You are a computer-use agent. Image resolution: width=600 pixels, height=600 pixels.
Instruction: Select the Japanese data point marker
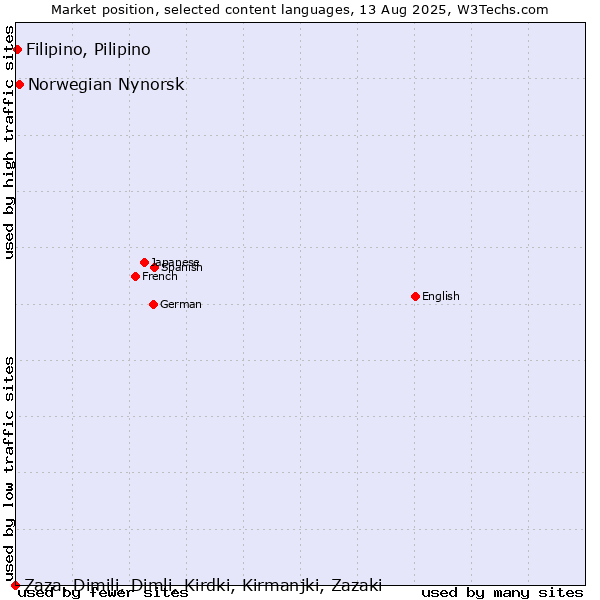[144, 262]
